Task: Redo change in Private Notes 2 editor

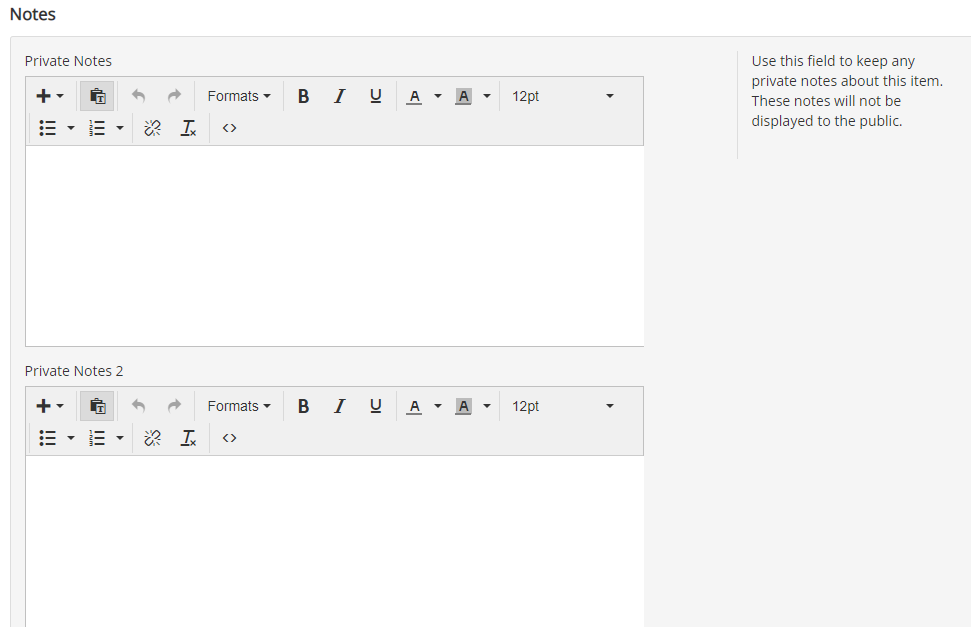Action: click(174, 406)
